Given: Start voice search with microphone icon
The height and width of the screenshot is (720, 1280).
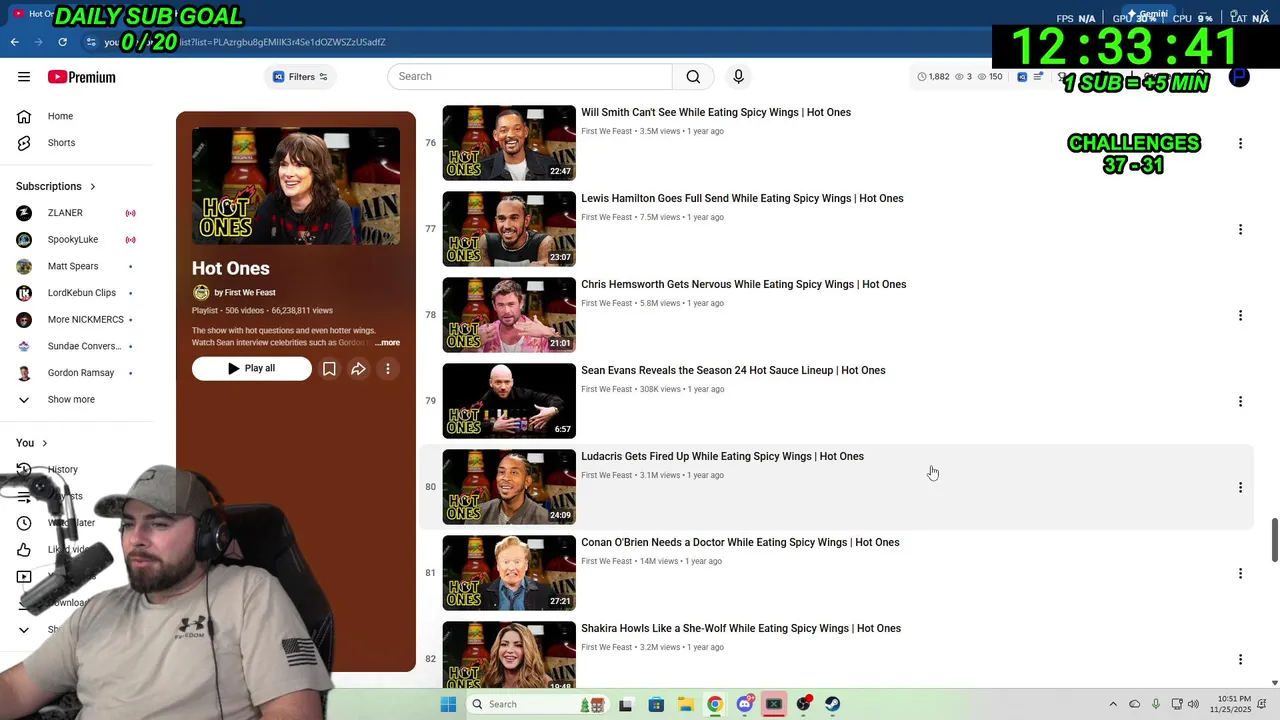Looking at the screenshot, I should [x=738, y=77].
